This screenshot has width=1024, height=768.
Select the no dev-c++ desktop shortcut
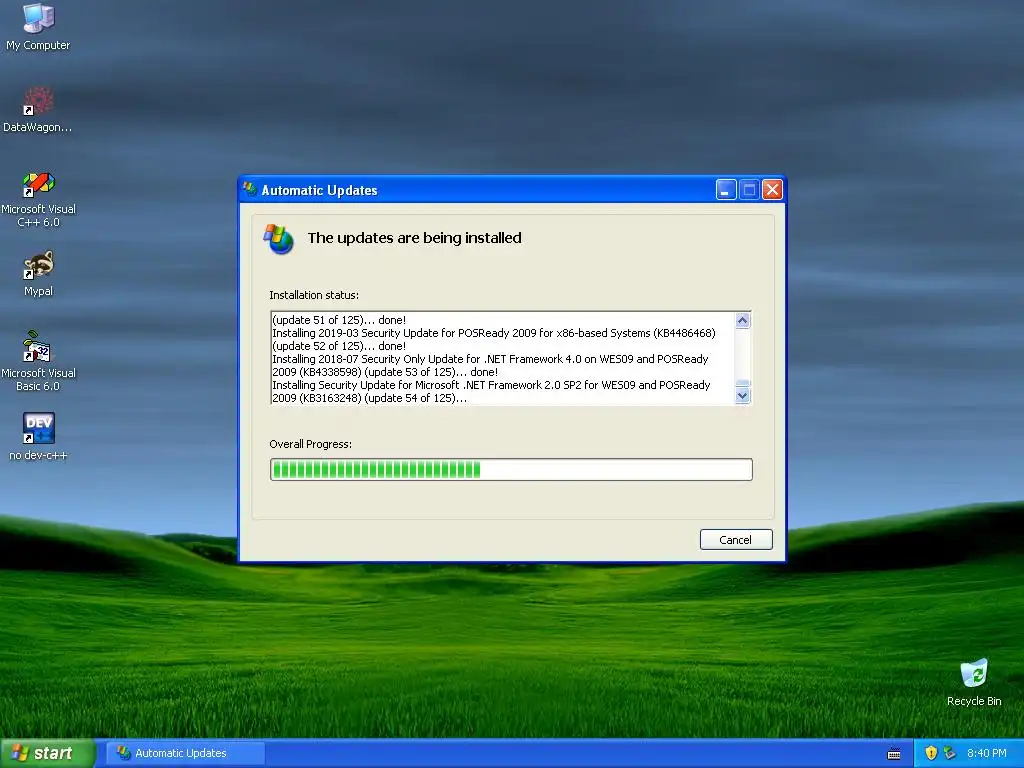(x=38, y=436)
